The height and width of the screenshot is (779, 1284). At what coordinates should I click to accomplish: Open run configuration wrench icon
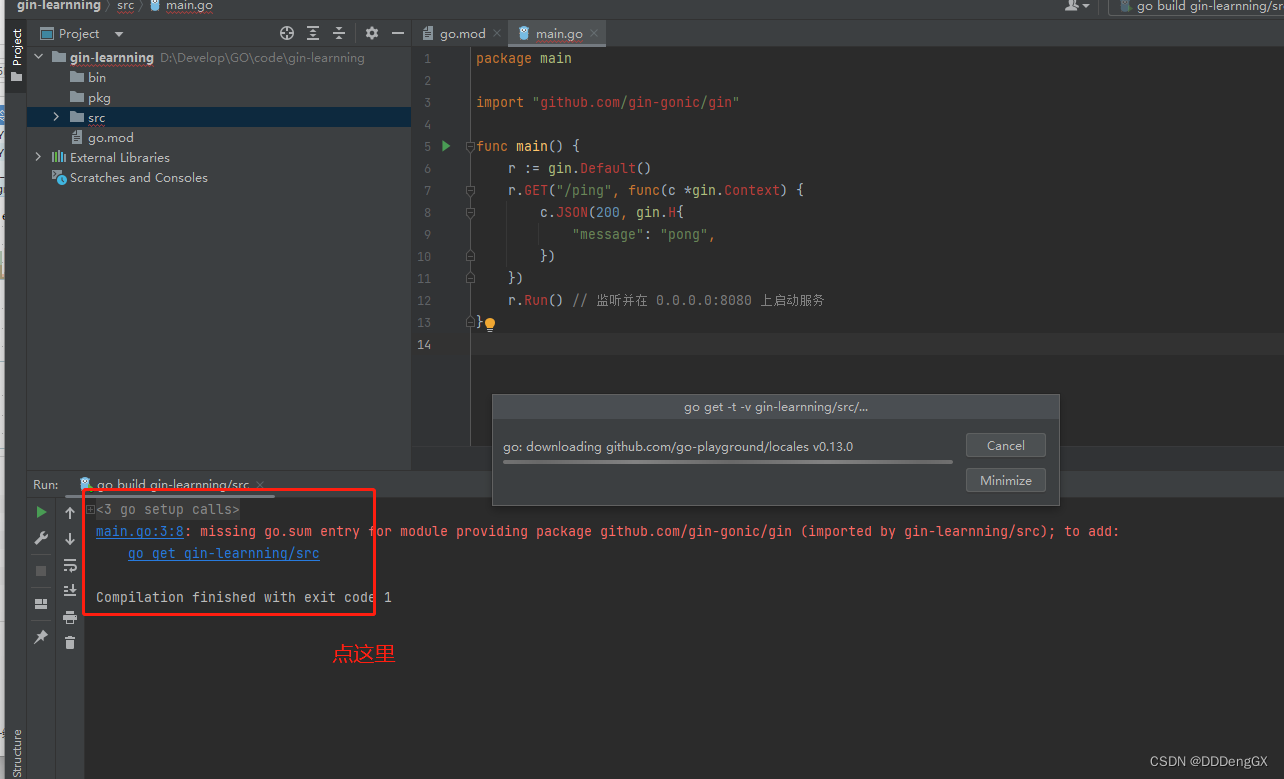coord(41,538)
